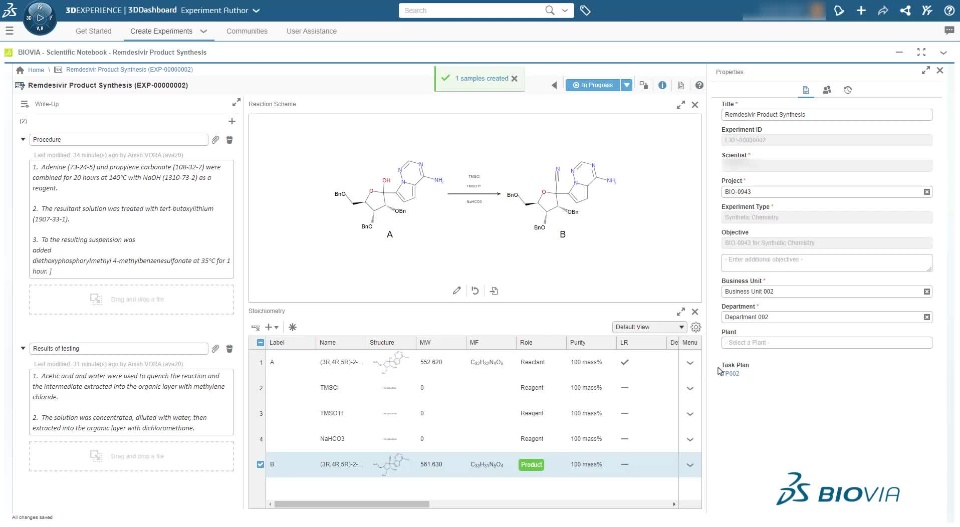Open the User Assistance tab
Image resolution: width=960 pixels, height=527 pixels.
312,31
